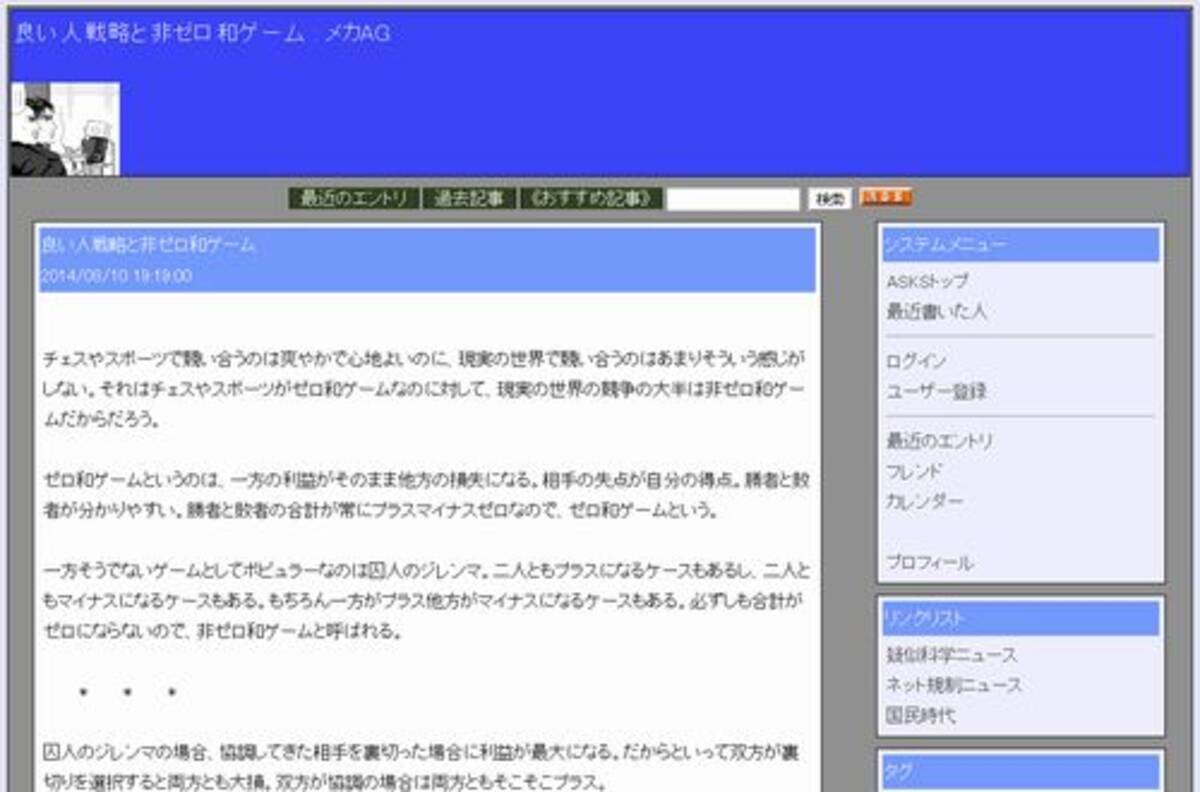Open the フレンド sidebar link
Screen dimensions: 1200x792
coord(914,471)
